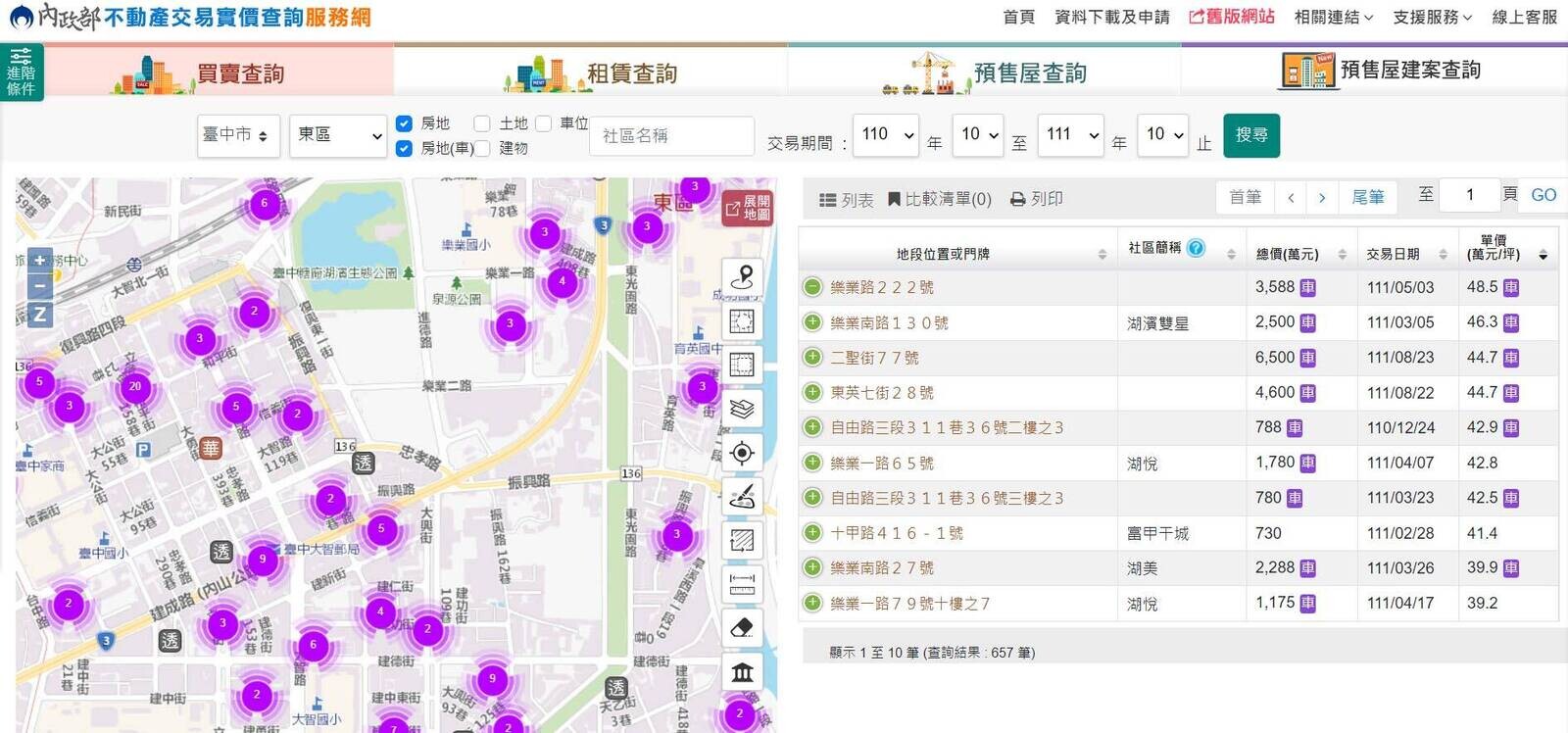This screenshot has height=733, width=1568.
Task: Open the 舊版網站 link
Action: pos(1232,17)
